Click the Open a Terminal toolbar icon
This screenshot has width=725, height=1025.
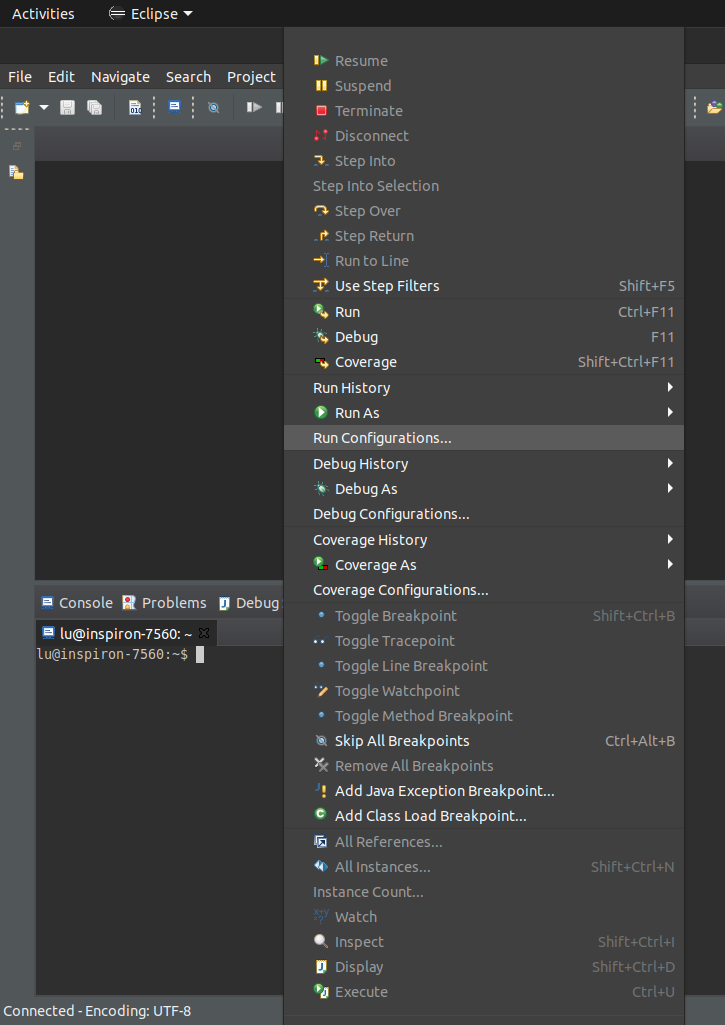point(175,107)
